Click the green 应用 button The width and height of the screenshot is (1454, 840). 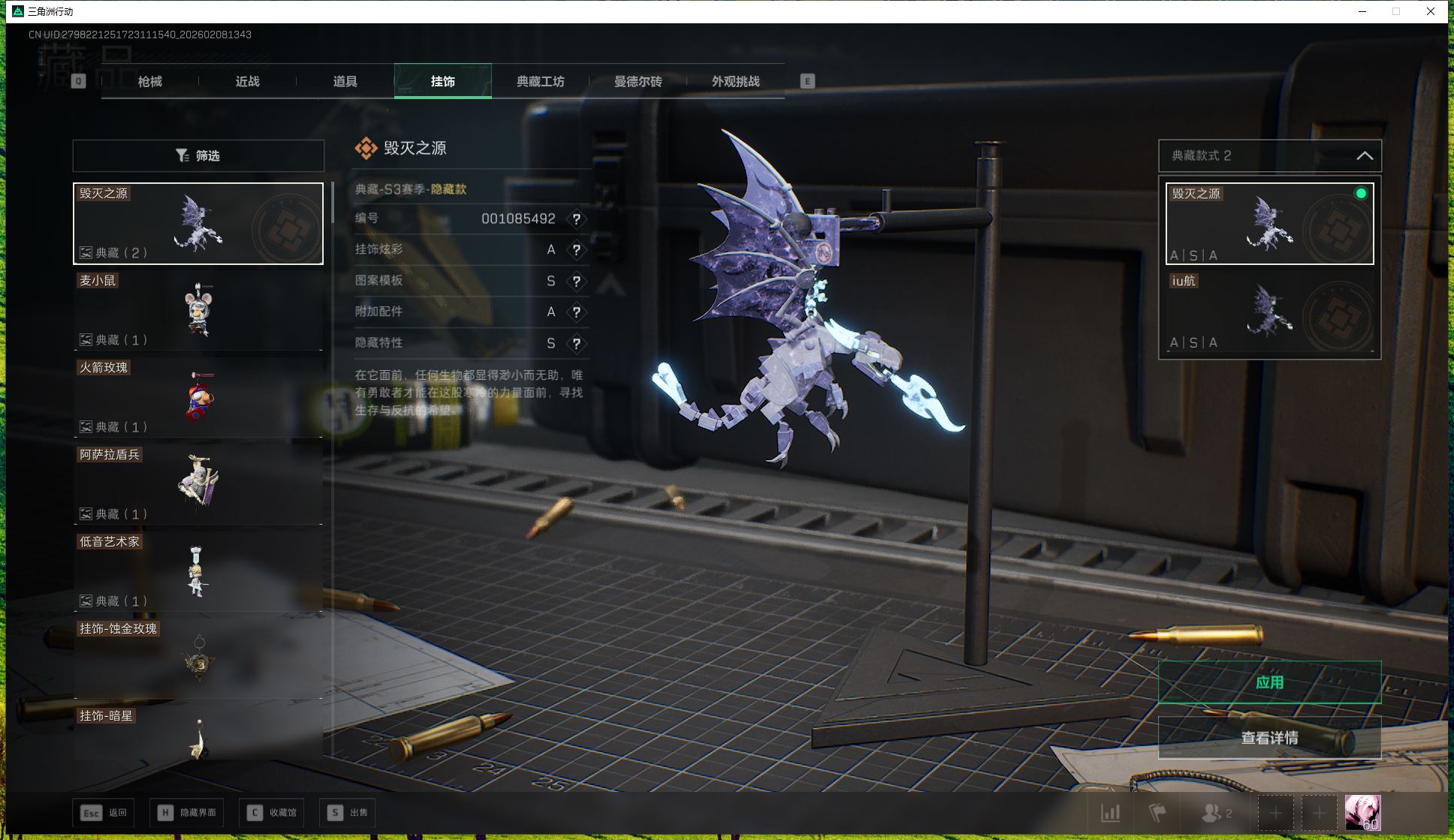coord(1269,682)
